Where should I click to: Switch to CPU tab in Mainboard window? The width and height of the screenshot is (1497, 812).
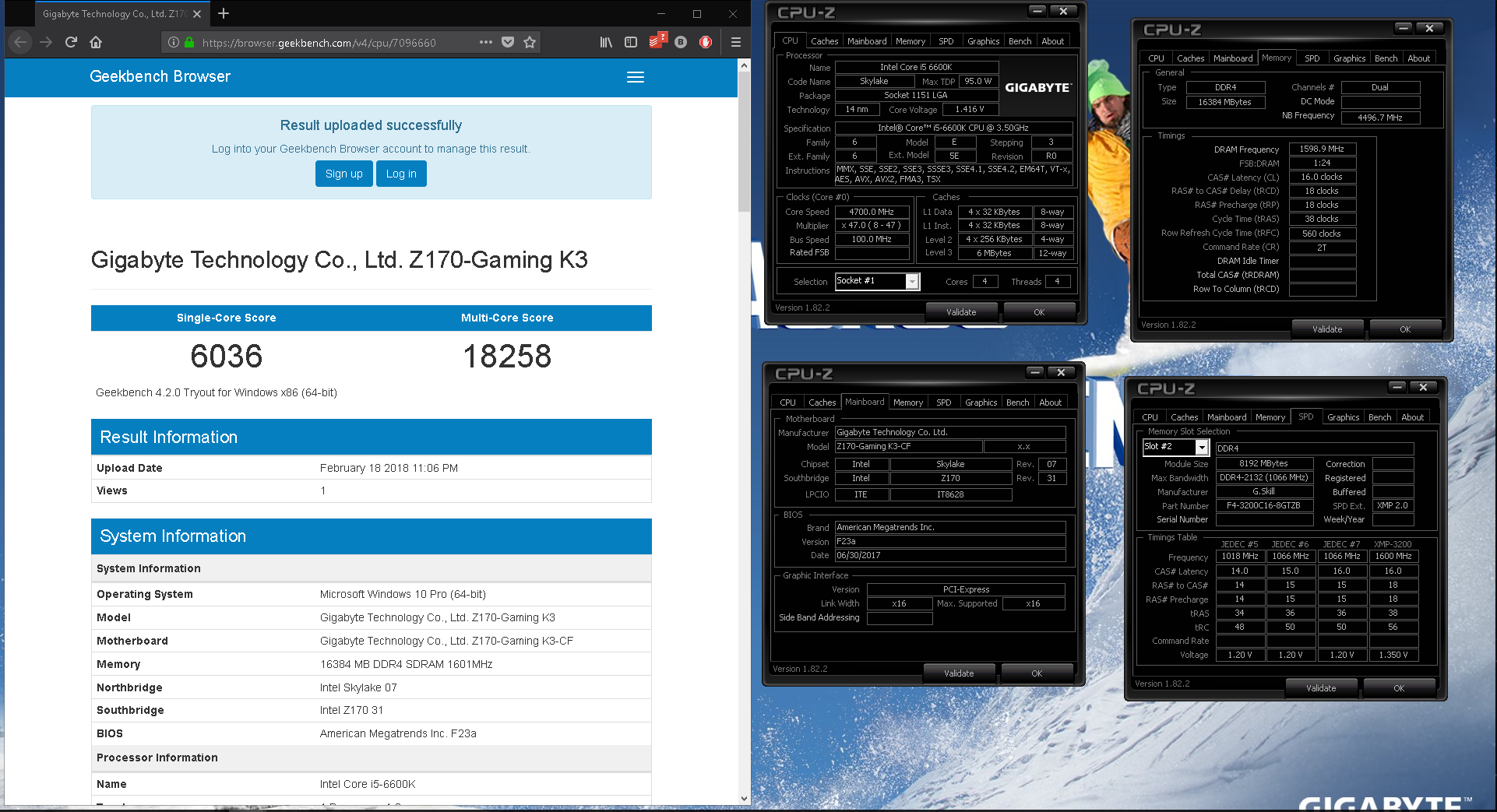[x=787, y=402]
